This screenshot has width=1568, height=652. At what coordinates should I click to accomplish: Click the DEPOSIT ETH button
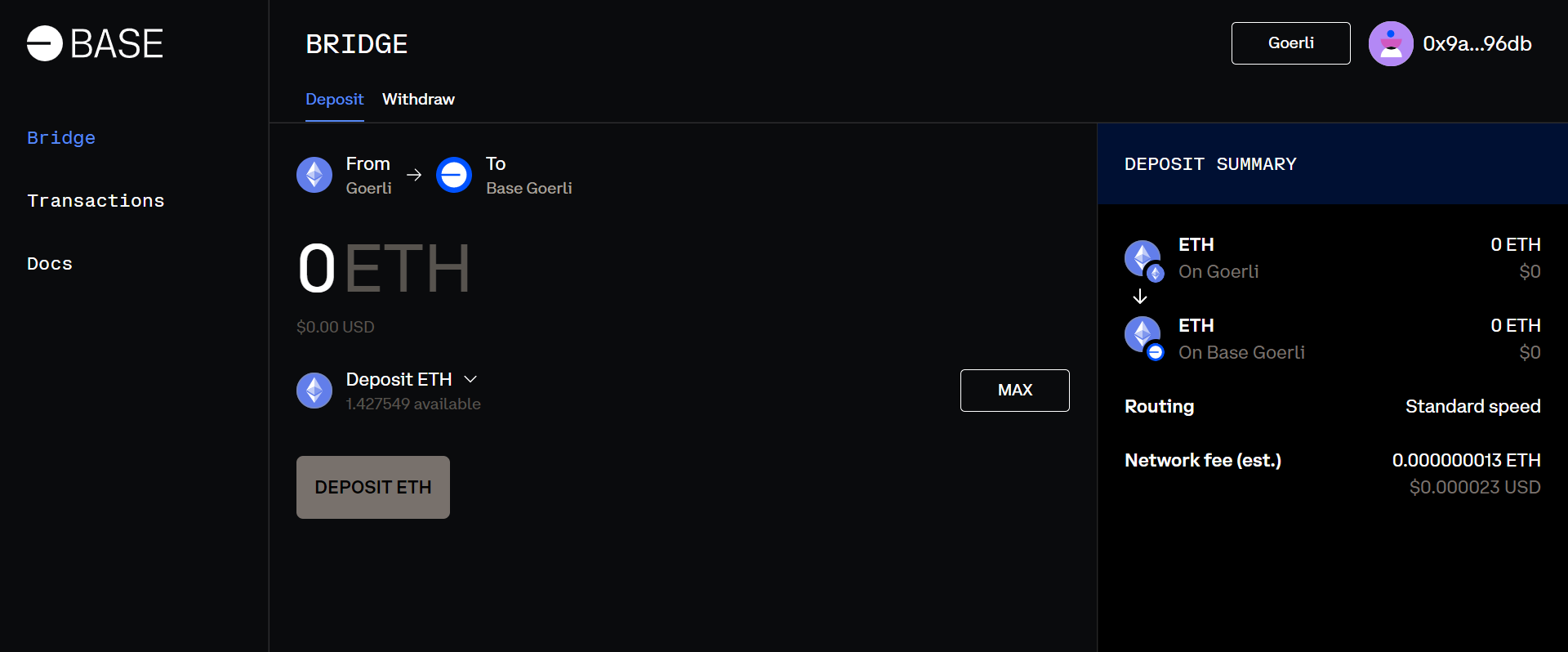[x=373, y=487]
